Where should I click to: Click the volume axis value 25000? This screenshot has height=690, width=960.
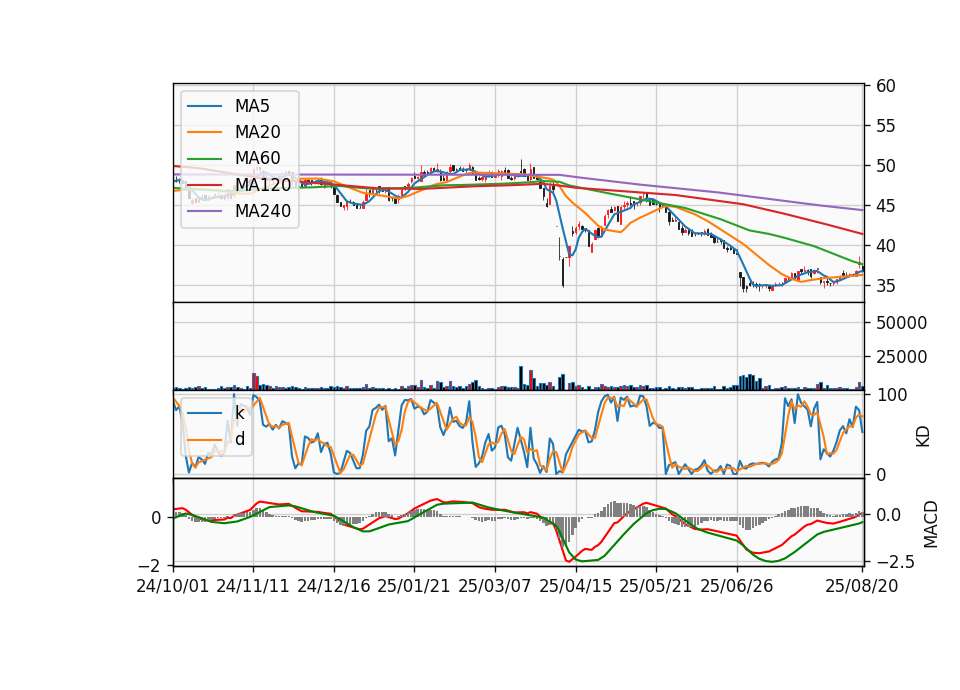click(901, 357)
